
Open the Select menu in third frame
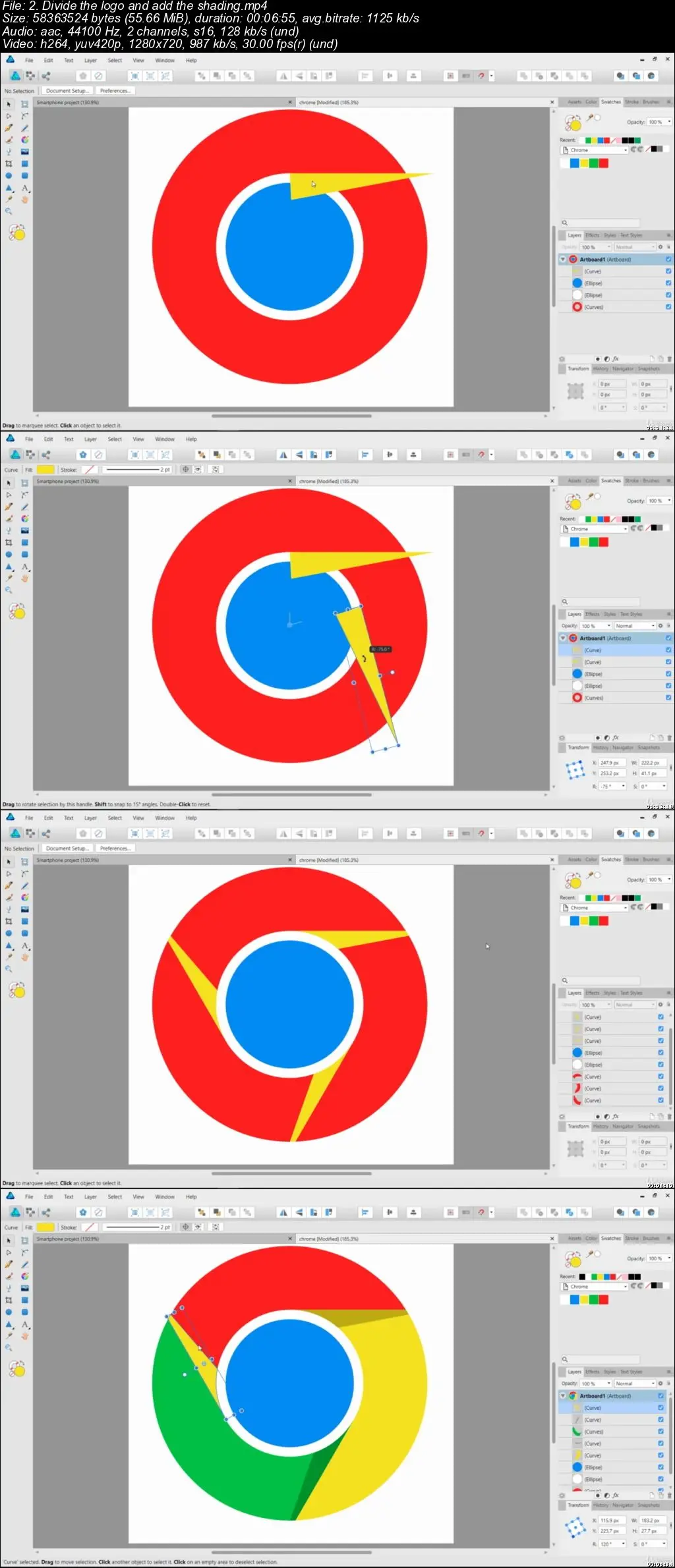(x=115, y=818)
